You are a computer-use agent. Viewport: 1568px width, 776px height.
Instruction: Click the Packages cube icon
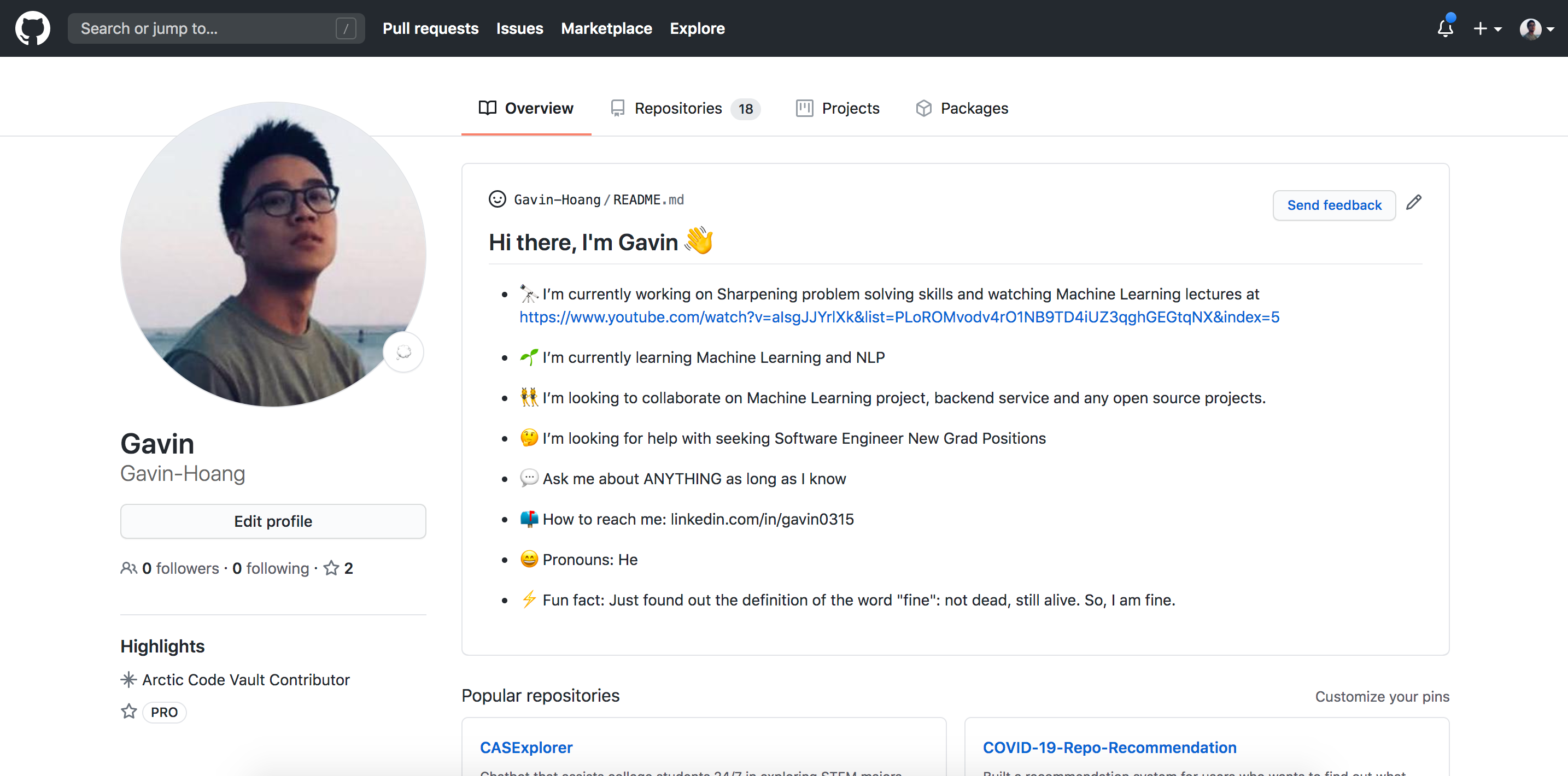[923, 108]
